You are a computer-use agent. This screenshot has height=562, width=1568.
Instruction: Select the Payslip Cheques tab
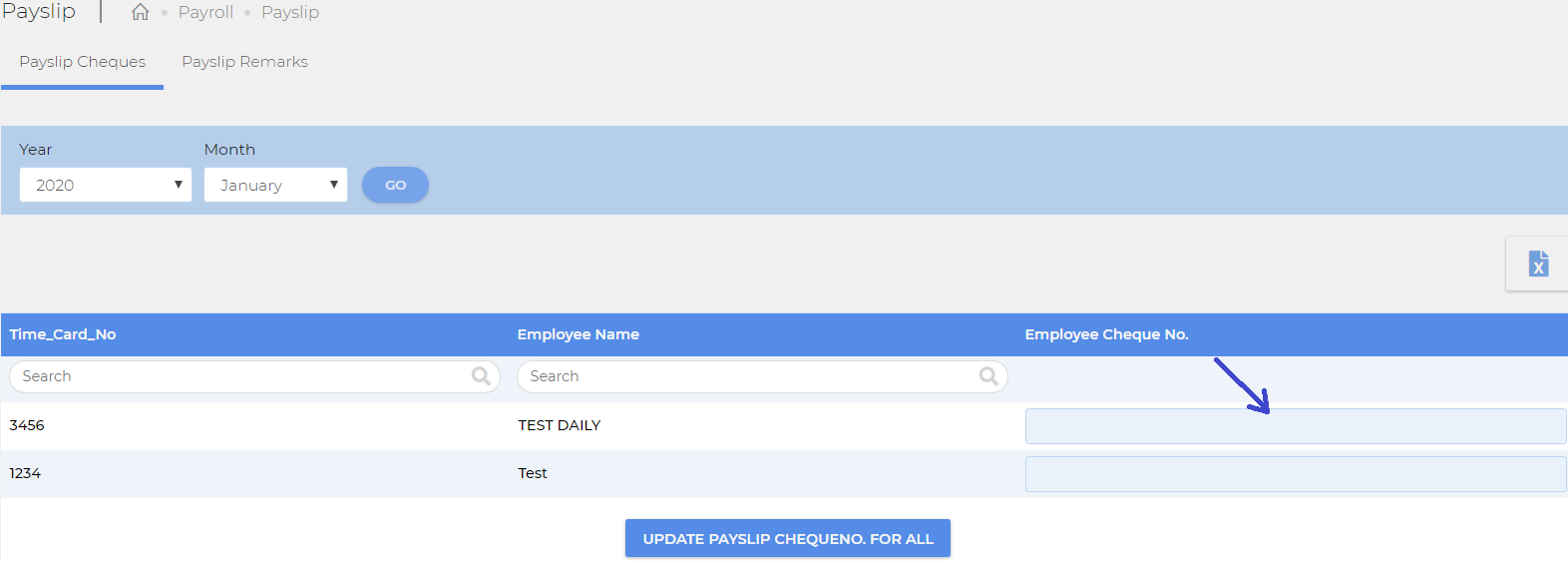[82, 62]
